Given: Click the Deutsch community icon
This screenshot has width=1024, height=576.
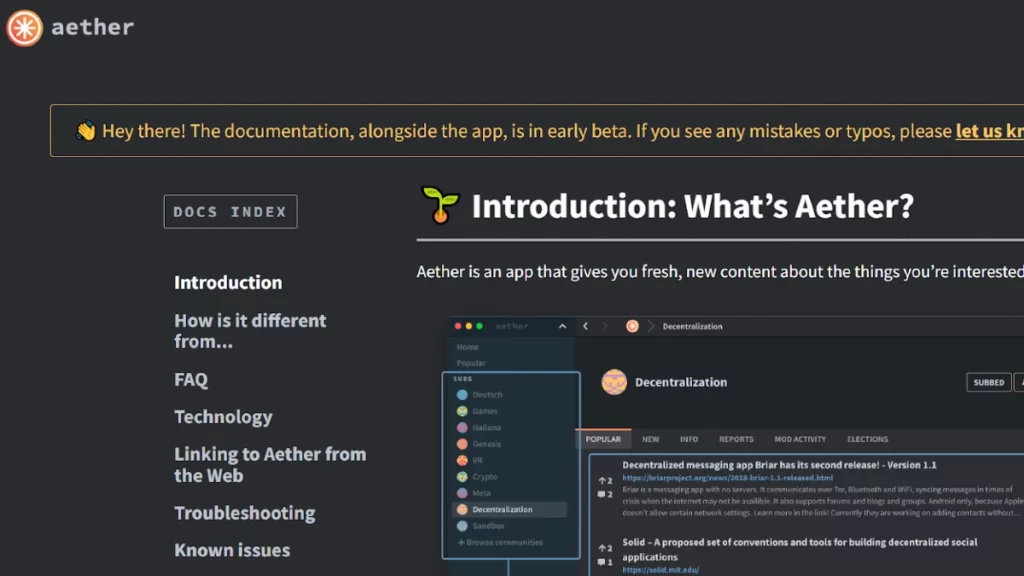Looking at the screenshot, I should point(462,394).
